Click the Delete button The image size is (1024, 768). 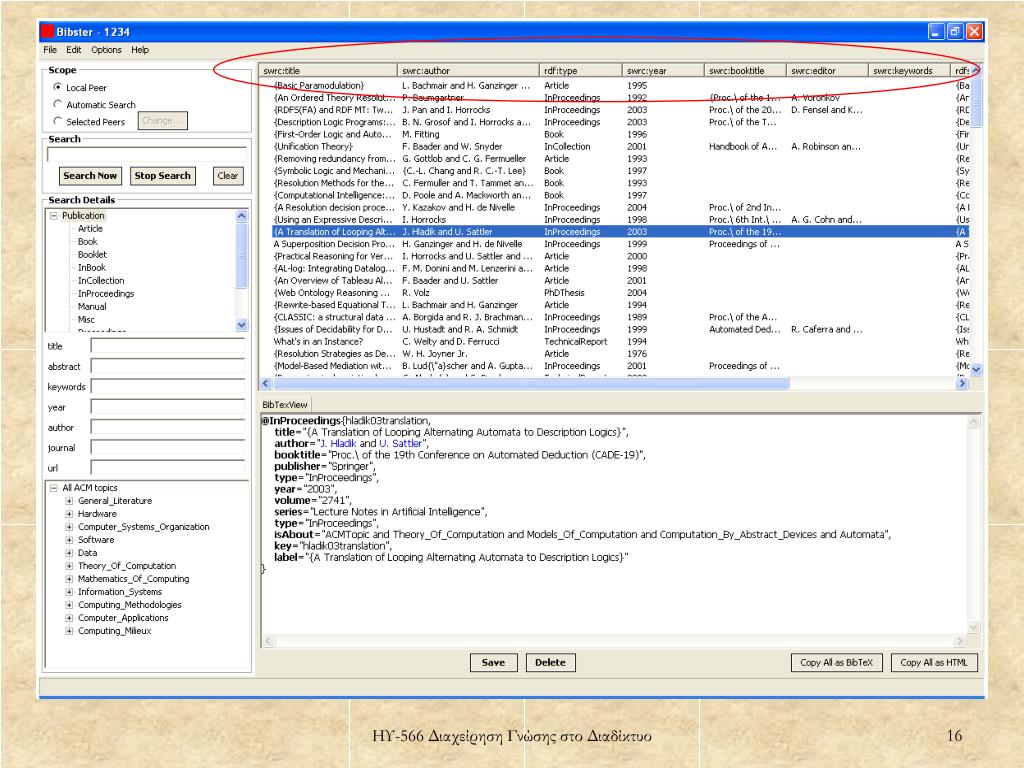(x=550, y=662)
